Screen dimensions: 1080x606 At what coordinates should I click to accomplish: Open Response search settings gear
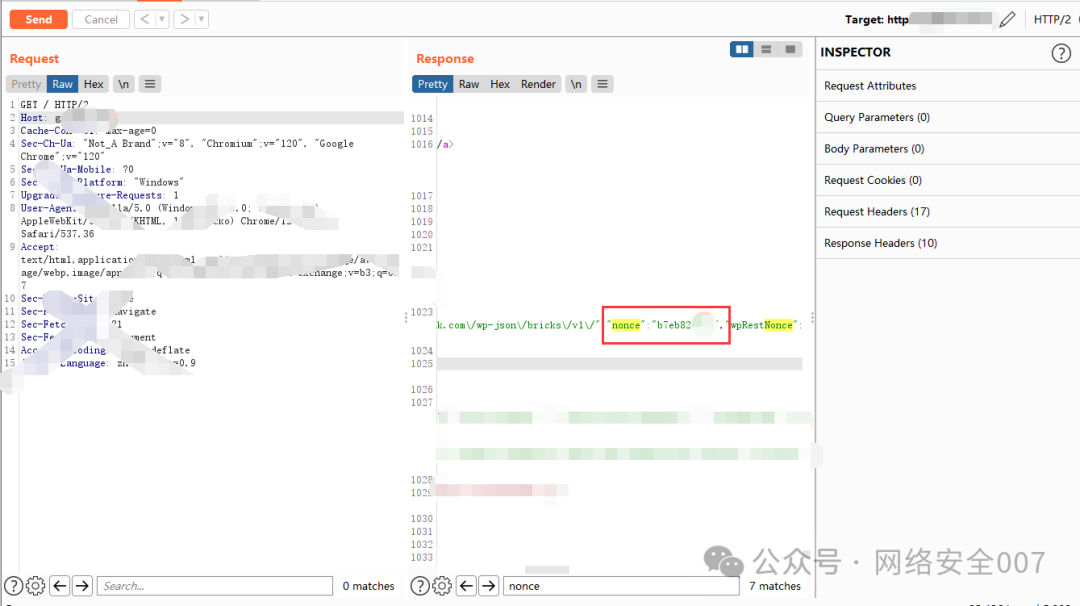(442, 586)
